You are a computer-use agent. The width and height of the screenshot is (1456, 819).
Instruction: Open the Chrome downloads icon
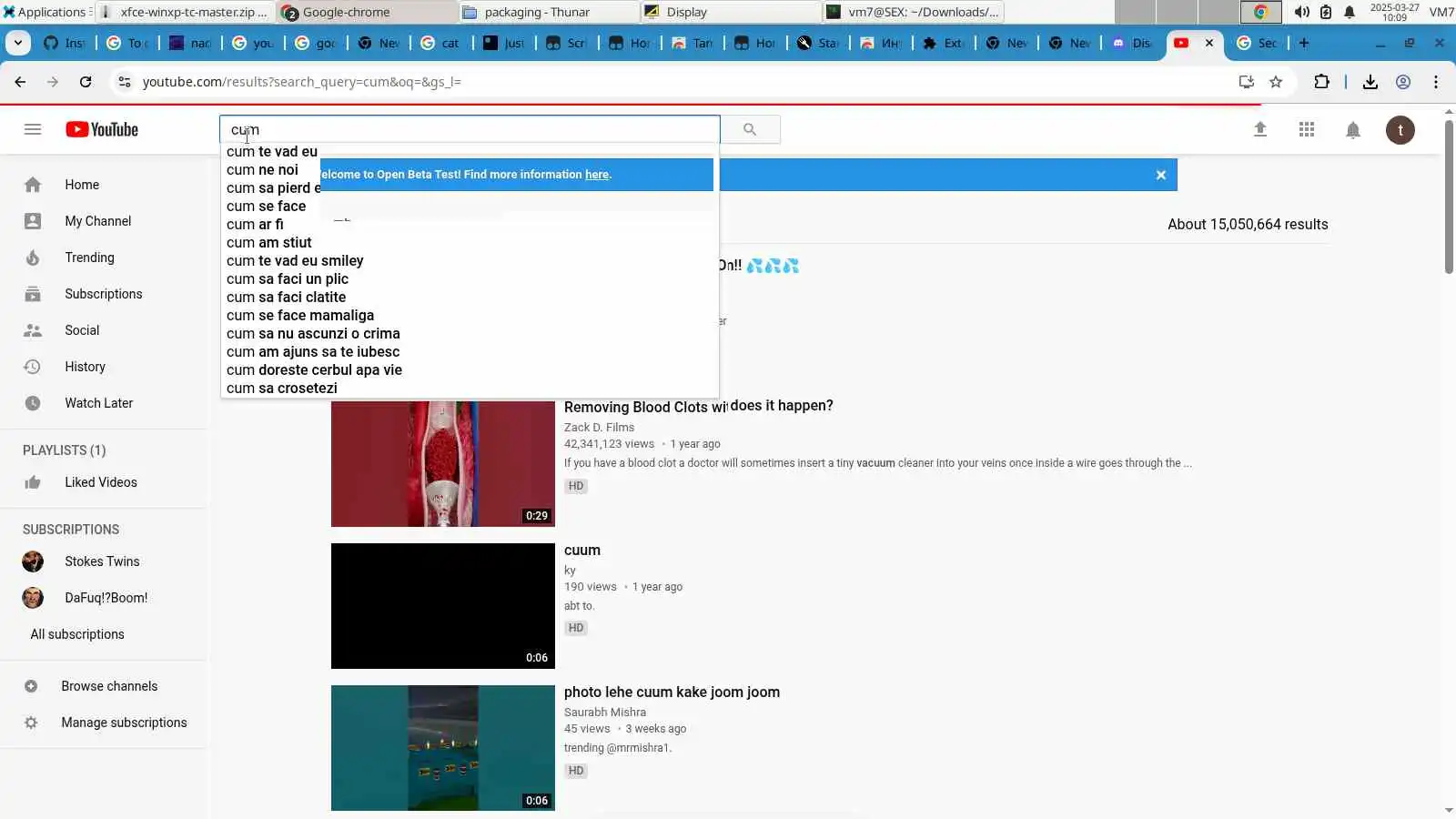click(1370, 82)
